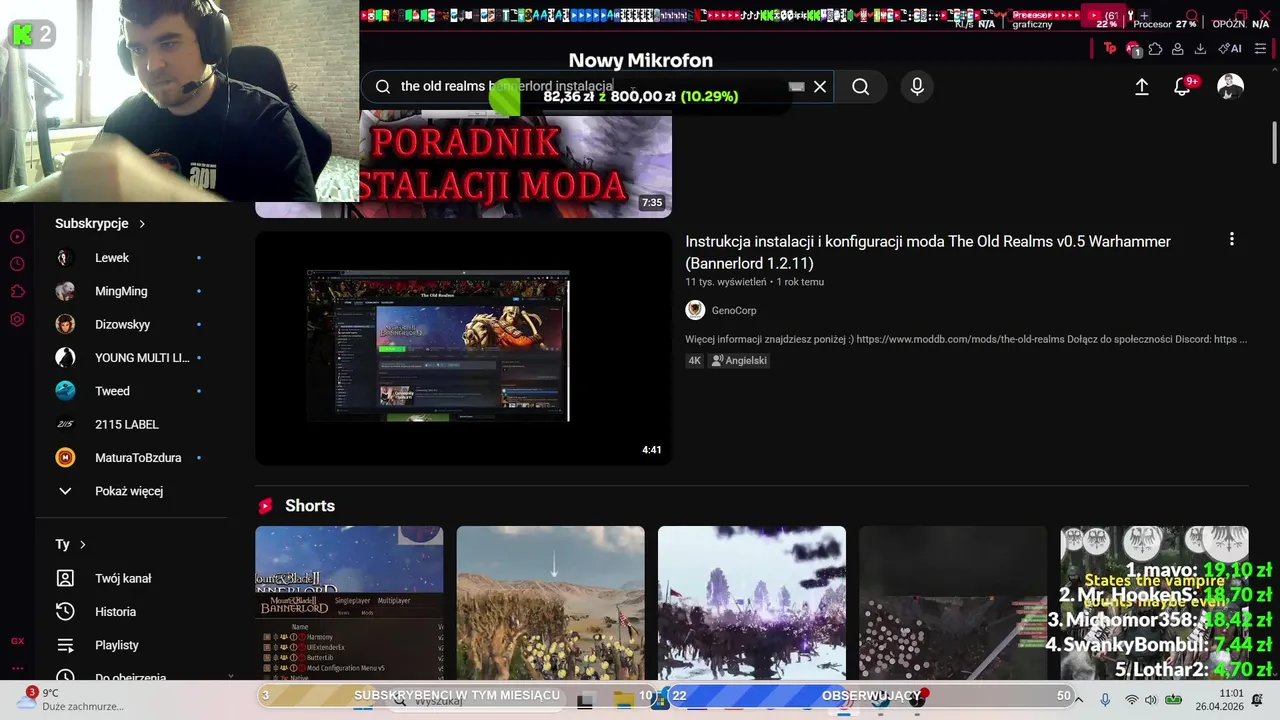This screenshot has height=720, width=1280.
Task: Open Do obejrzenia list
Action: pyautogui.click(x=130, y=677)
